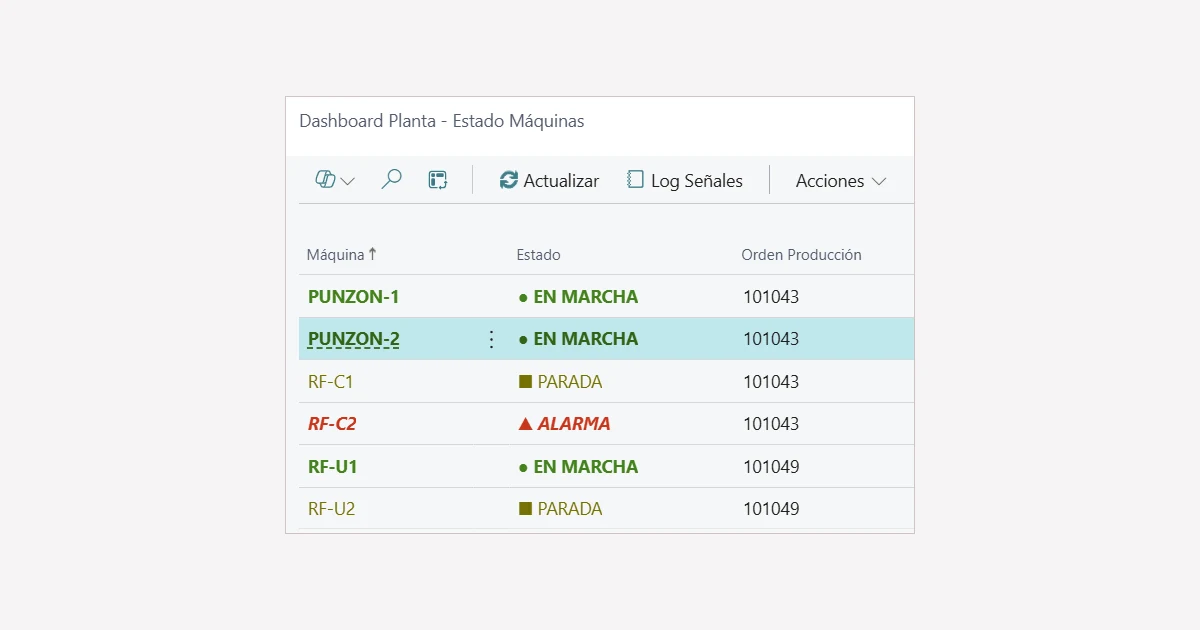Open the PUNZON-1 machine link
Viewport: 1200px width, 630px height.
pos(354,297)
